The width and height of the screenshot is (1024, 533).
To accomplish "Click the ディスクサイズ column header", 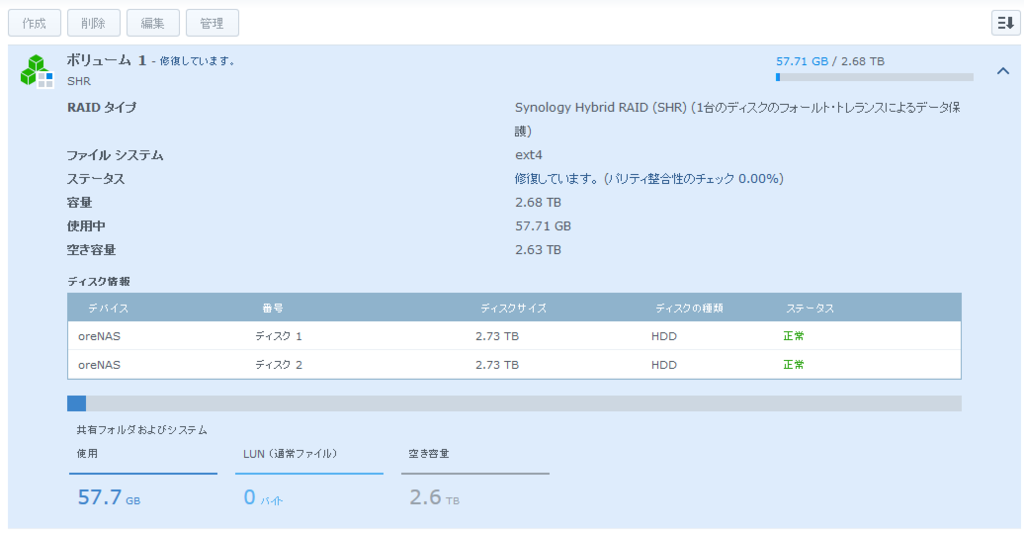I will point(513,308).
